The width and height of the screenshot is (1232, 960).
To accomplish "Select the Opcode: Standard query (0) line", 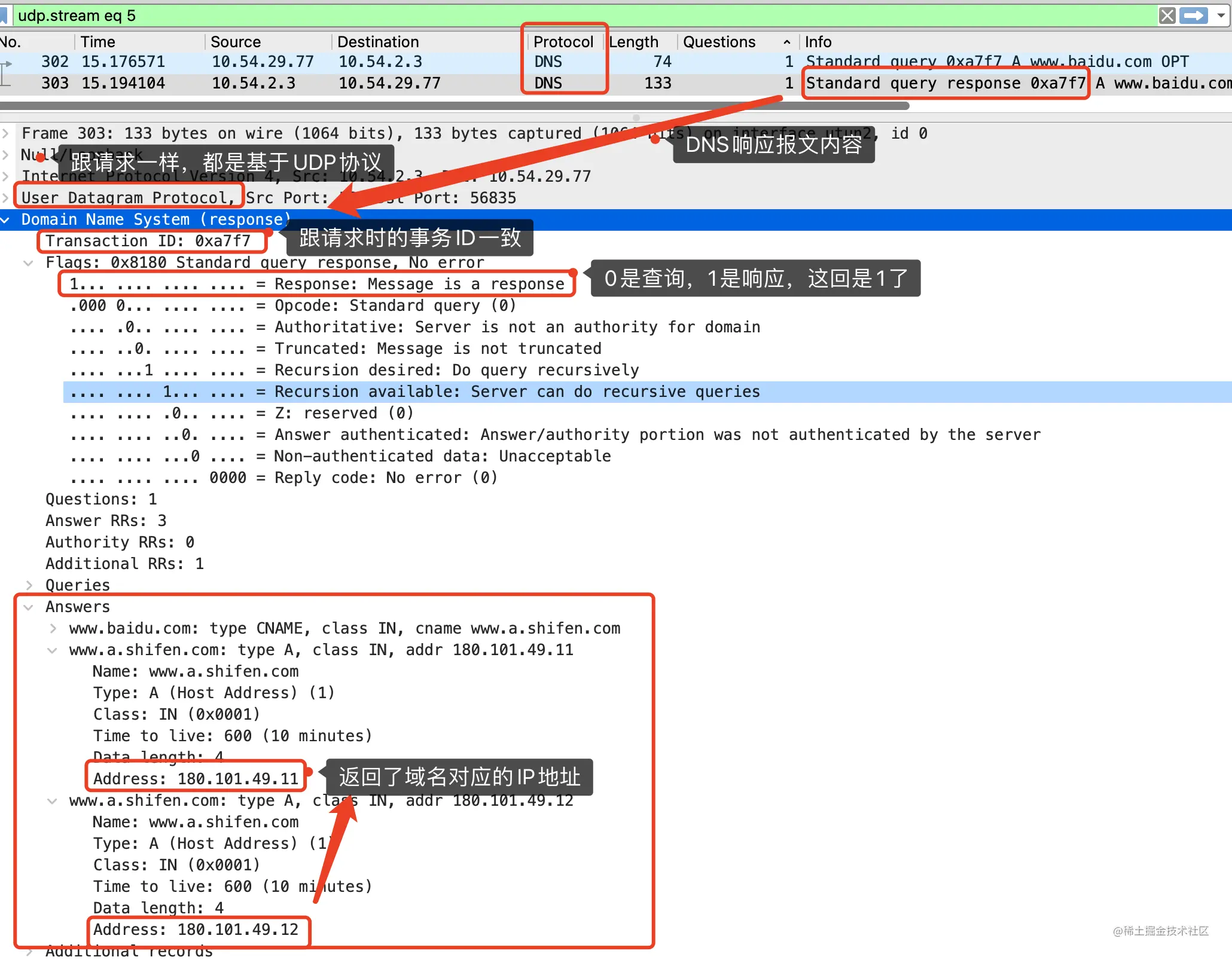I will (x=293, y=305).
